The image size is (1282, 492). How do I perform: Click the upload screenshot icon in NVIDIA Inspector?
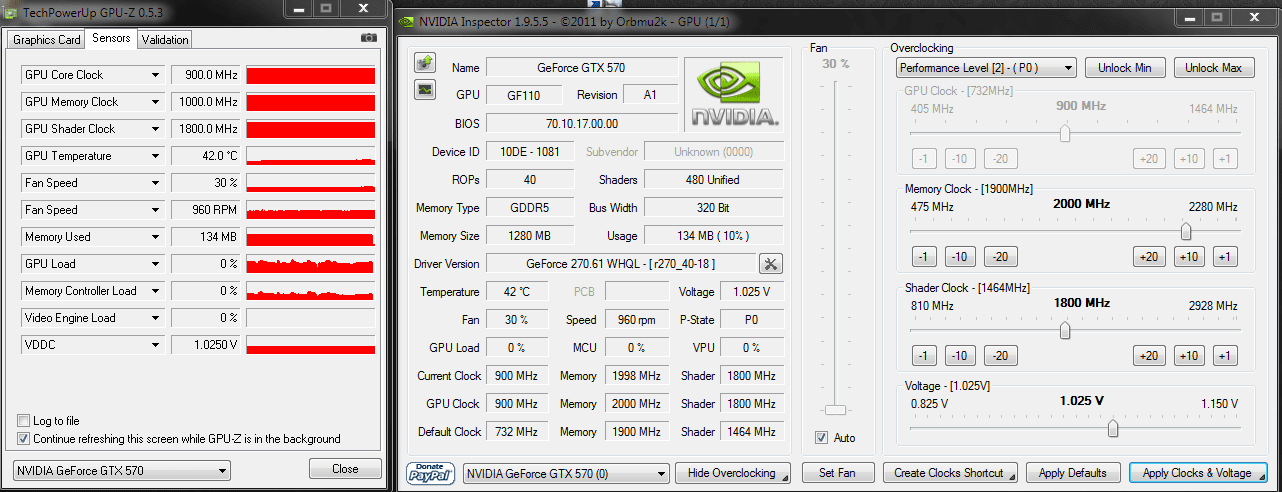point(424,63)
